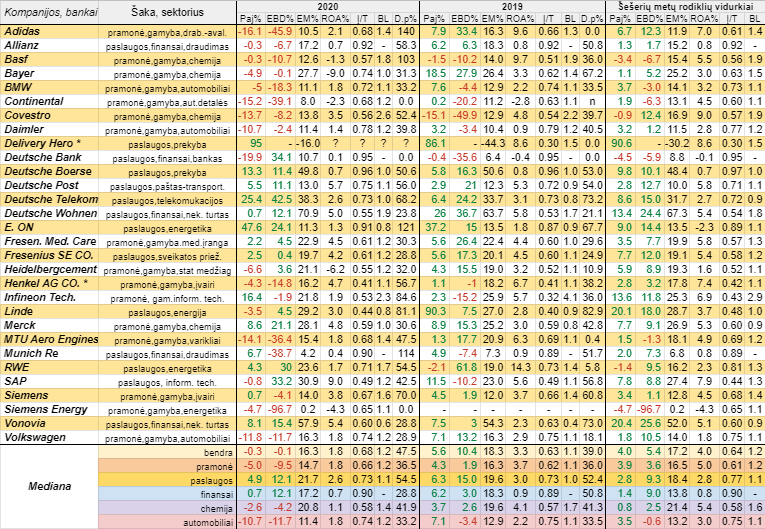
Task: Click the Munich Re row label
Action: click(x=50, y=353)
